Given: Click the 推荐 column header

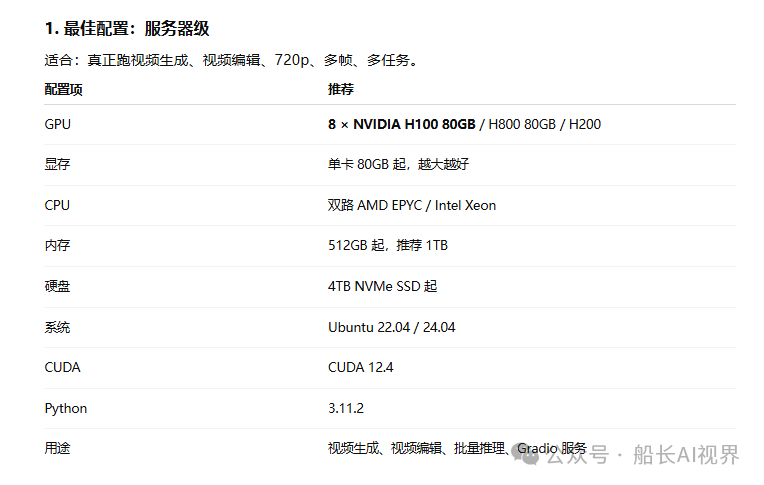Looking at the screenshot, I should (x=341, y=89).
